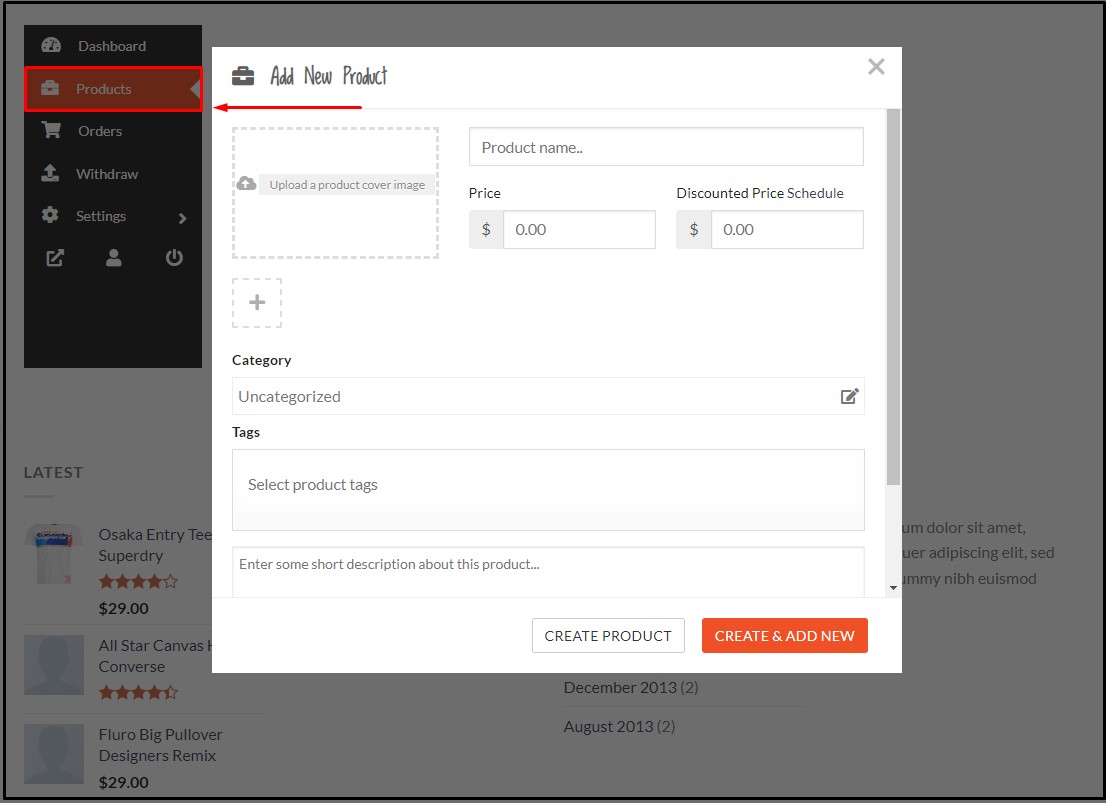This screenshot has width=1106, height=803.
Task: Open Fluro Big Pullover Designers Remix link
Action: (160, 745)
